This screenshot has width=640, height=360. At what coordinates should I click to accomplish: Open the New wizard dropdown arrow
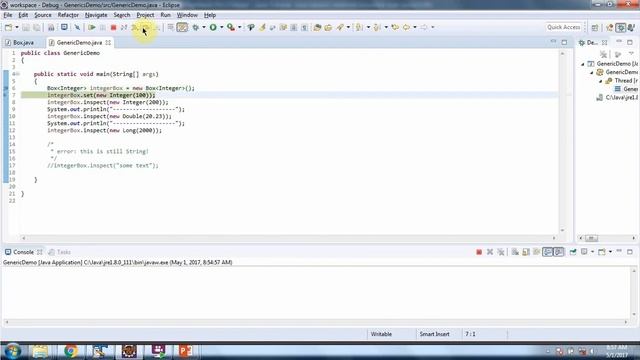pos(17,27)
